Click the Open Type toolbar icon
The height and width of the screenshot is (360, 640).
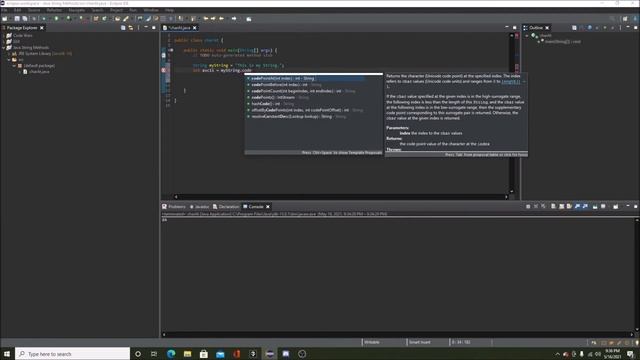(x=118, y=19)
